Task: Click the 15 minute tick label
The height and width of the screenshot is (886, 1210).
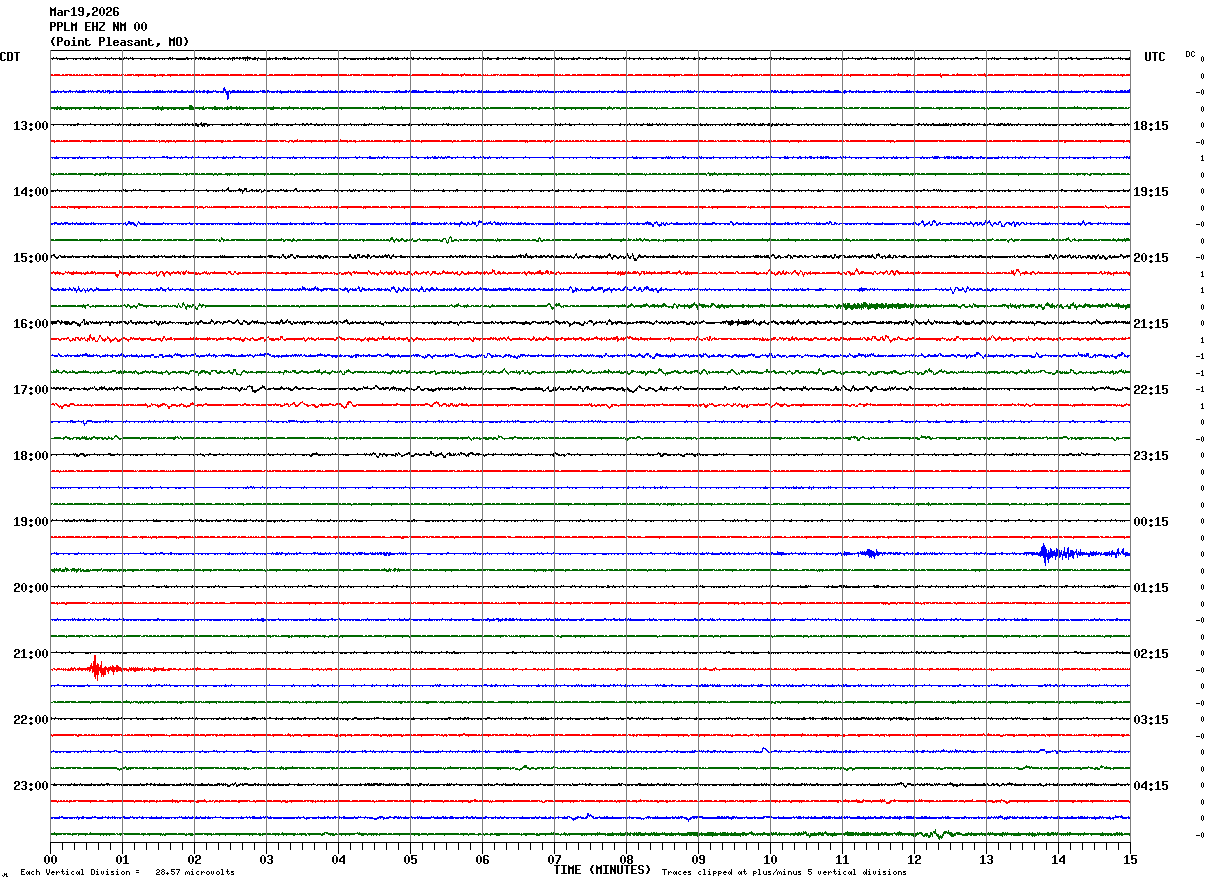Action: [x=1129, y=859]
